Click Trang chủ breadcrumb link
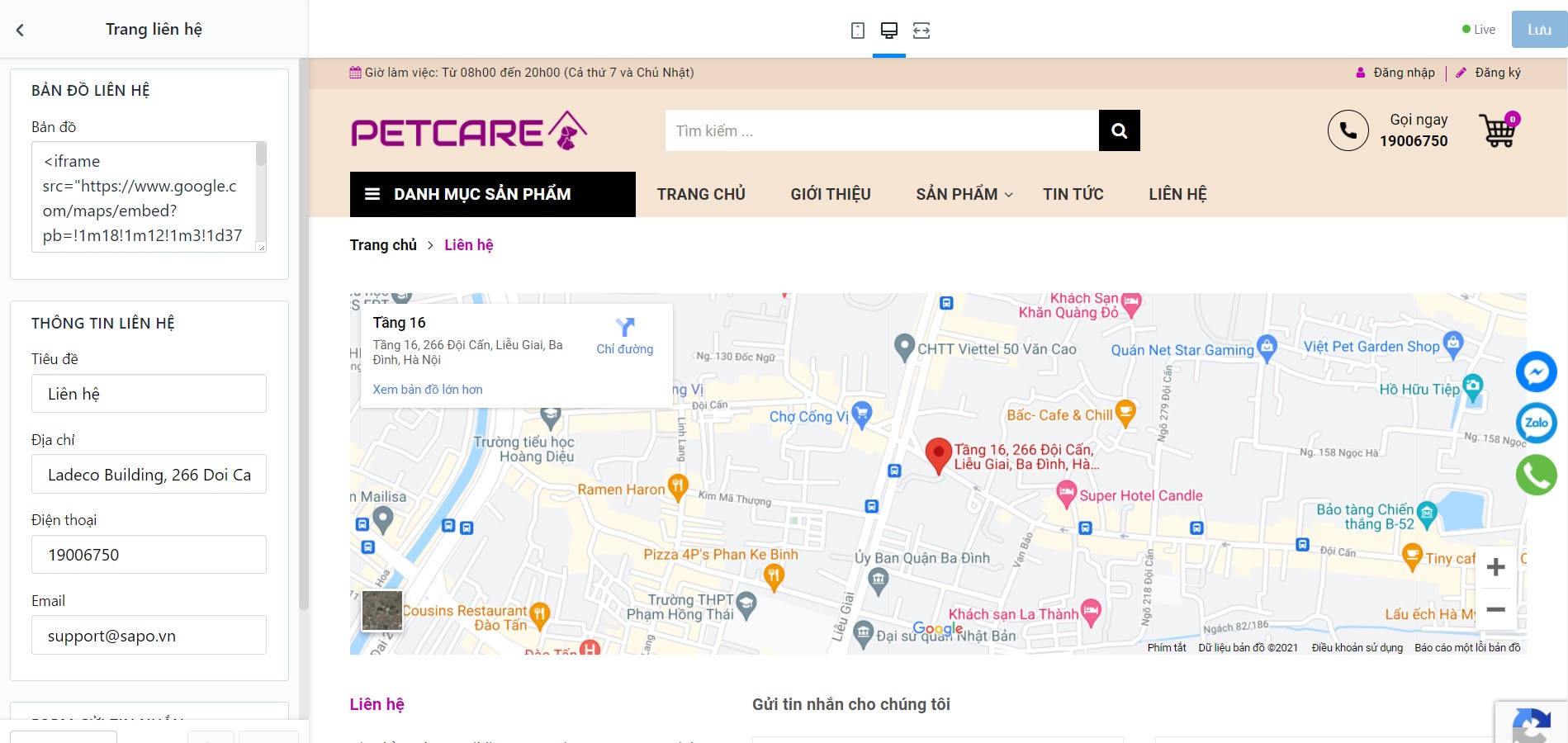Image resolution: width=1568 pixels, height=743 pixels. pyautogui.click(x=383, y=245)
